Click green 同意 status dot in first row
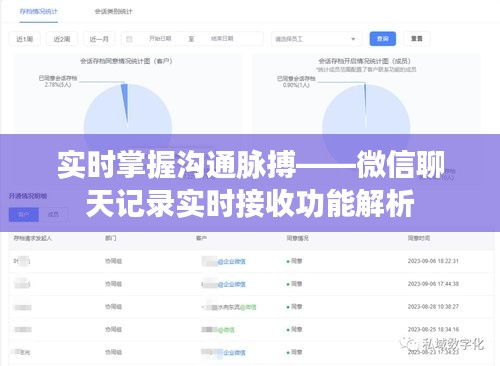The width and height of the screenshot is (500, 366). [x=288, y=261]
